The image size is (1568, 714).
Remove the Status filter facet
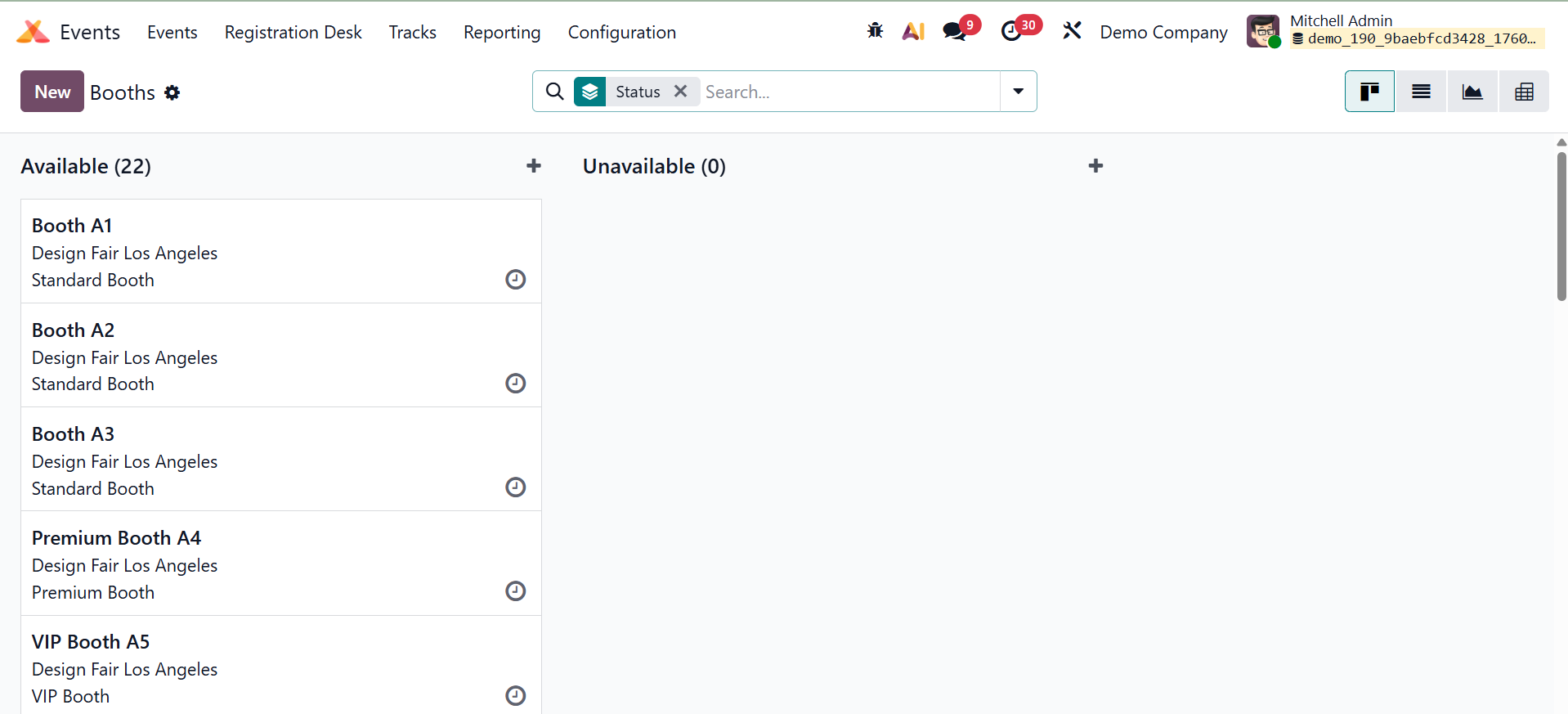(680, 92)
